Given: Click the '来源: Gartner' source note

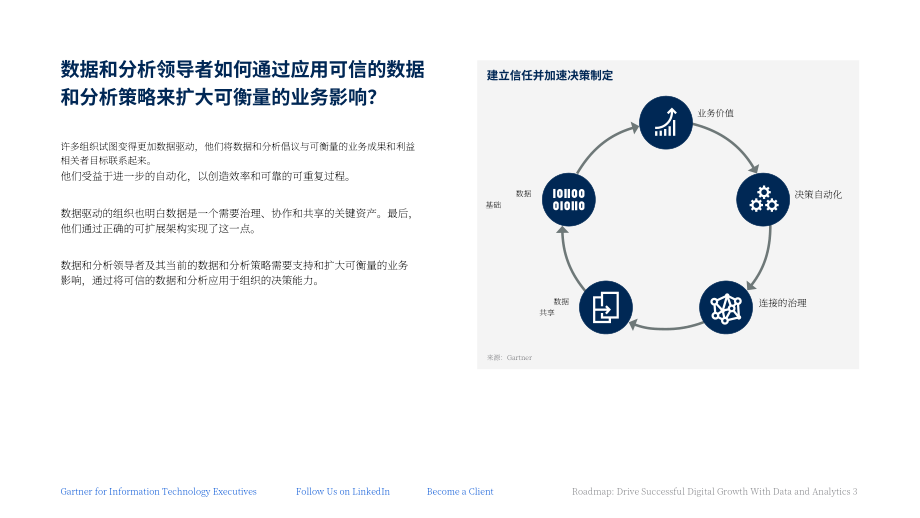Looking at the screenshot, I should click(509, 357).
